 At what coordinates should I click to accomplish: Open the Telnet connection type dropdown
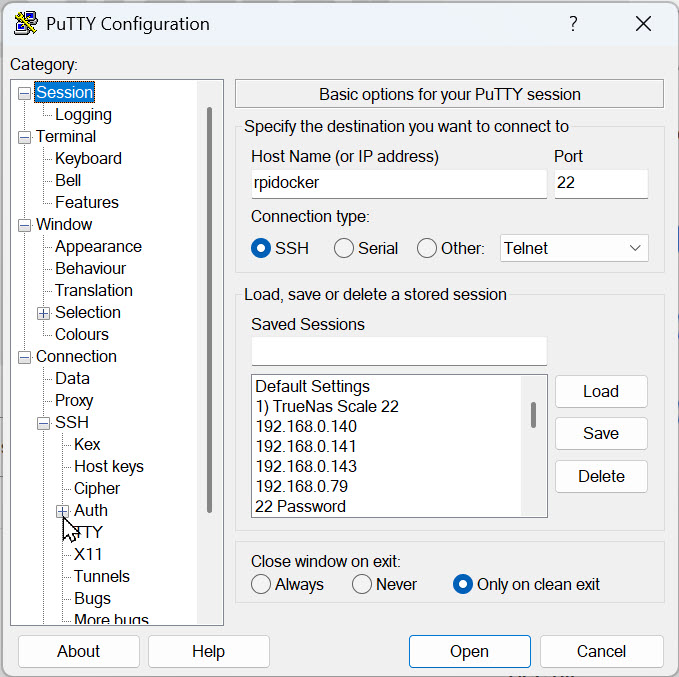point(574,248)
